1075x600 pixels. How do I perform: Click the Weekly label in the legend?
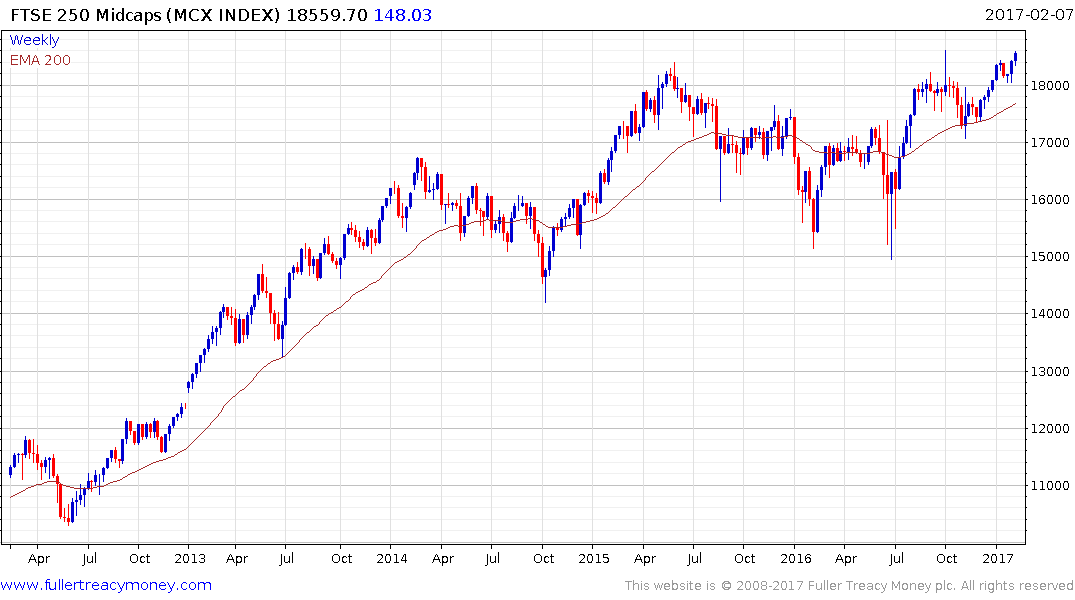34,40
